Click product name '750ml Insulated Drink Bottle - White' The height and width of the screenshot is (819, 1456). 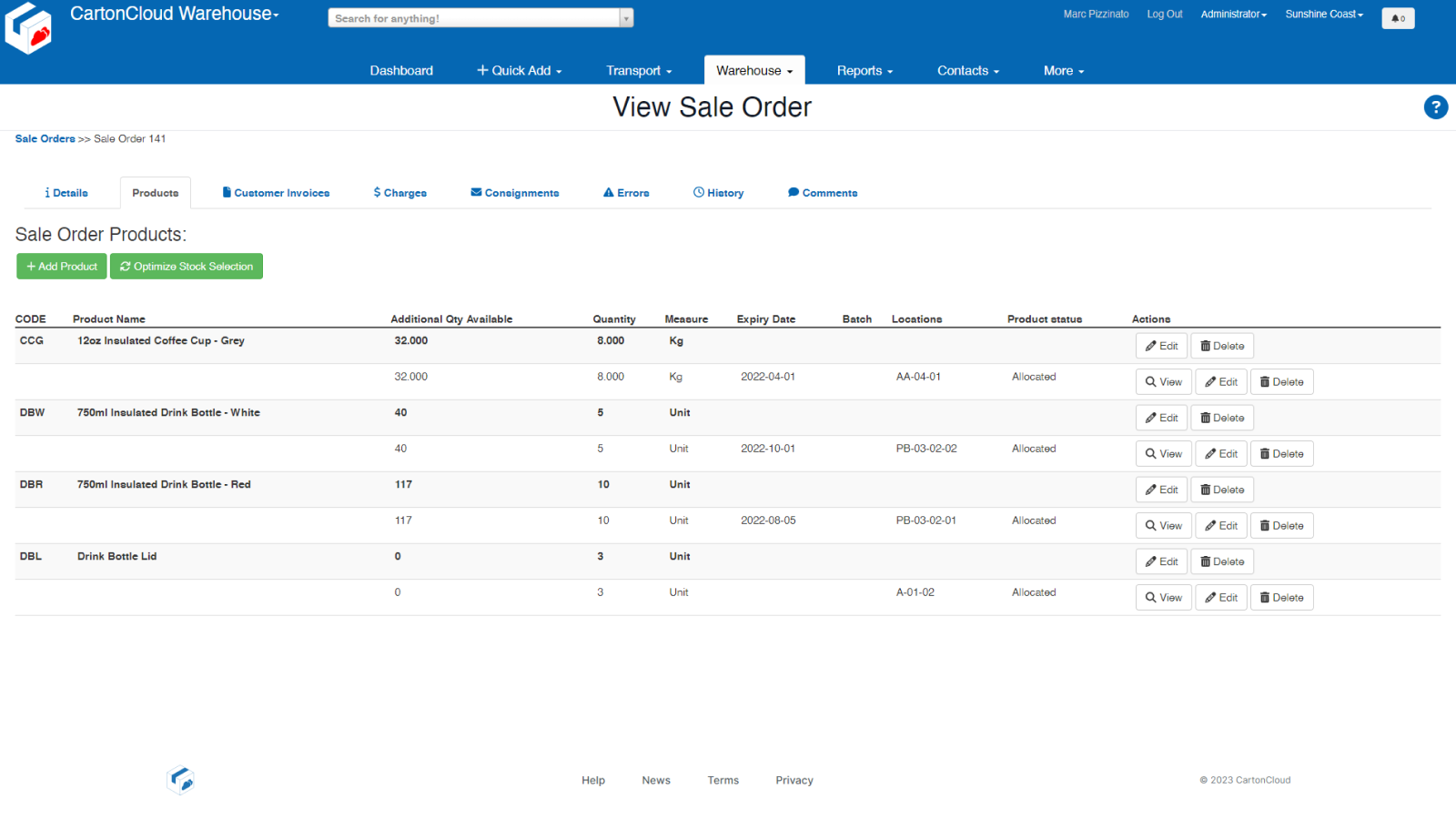(168, 413)
